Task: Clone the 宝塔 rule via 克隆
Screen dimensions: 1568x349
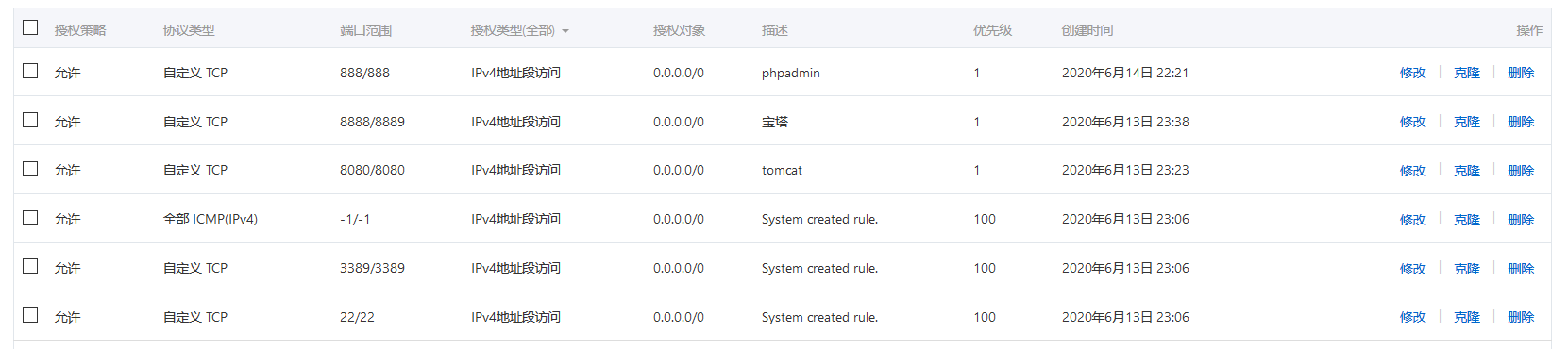Action: [1466, 122]
